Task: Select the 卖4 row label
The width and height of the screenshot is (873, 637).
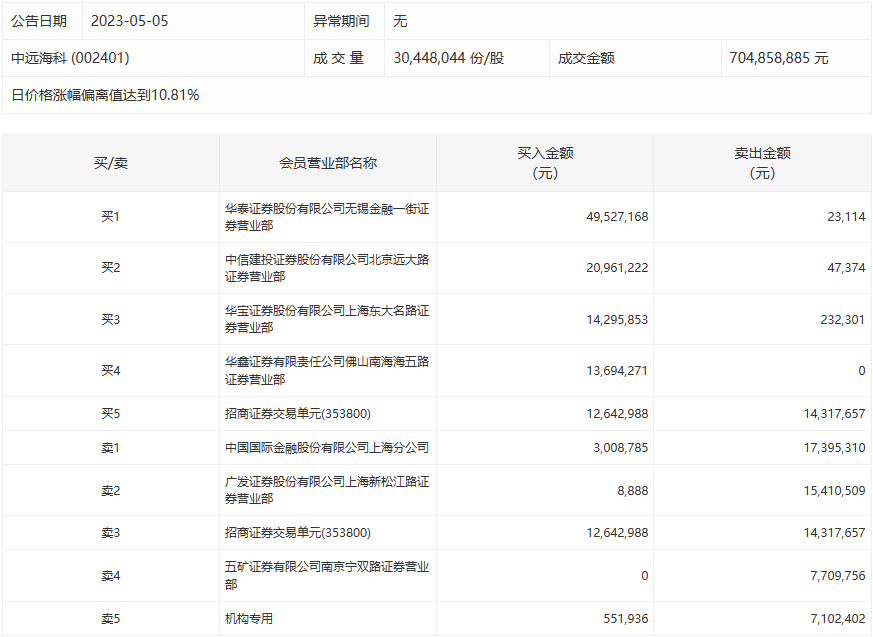Action: (x=111, y=576)
